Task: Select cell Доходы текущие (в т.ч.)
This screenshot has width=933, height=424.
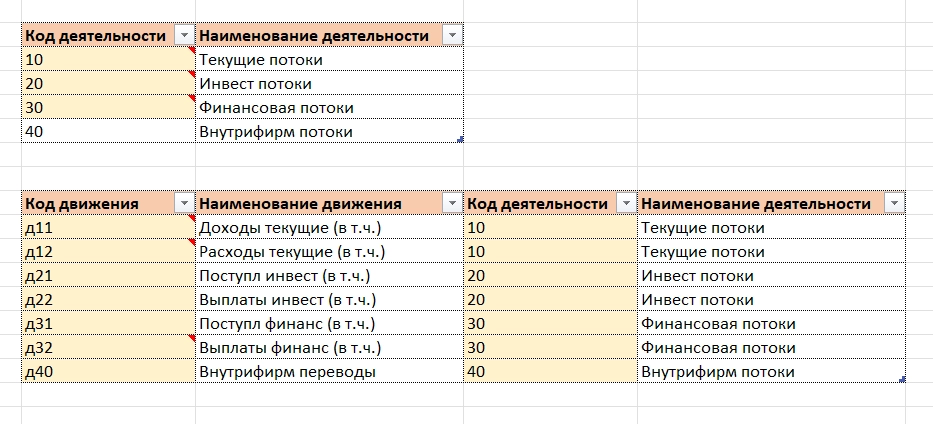Action: click(330, 228)
